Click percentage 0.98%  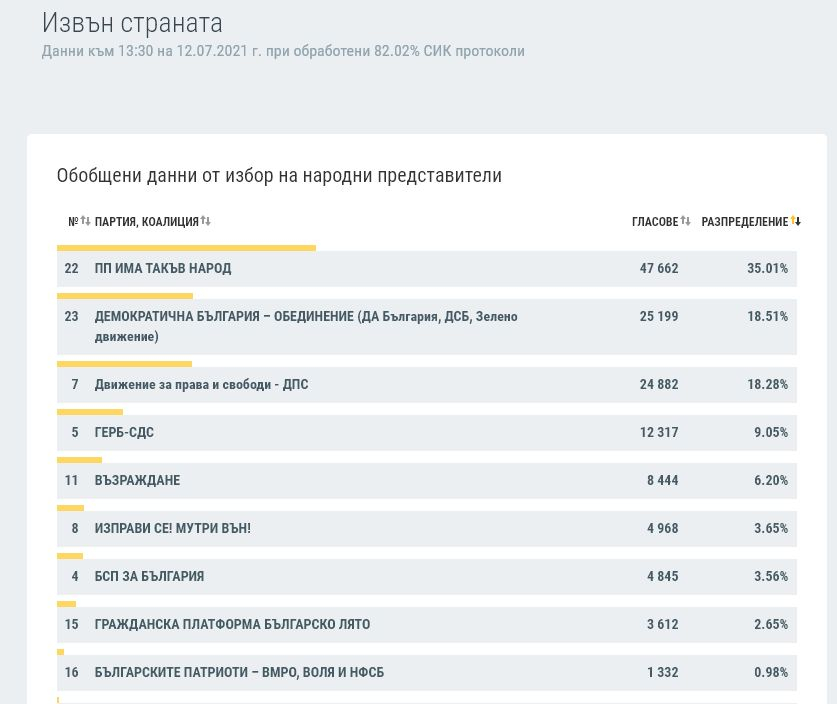coord(771,673)
